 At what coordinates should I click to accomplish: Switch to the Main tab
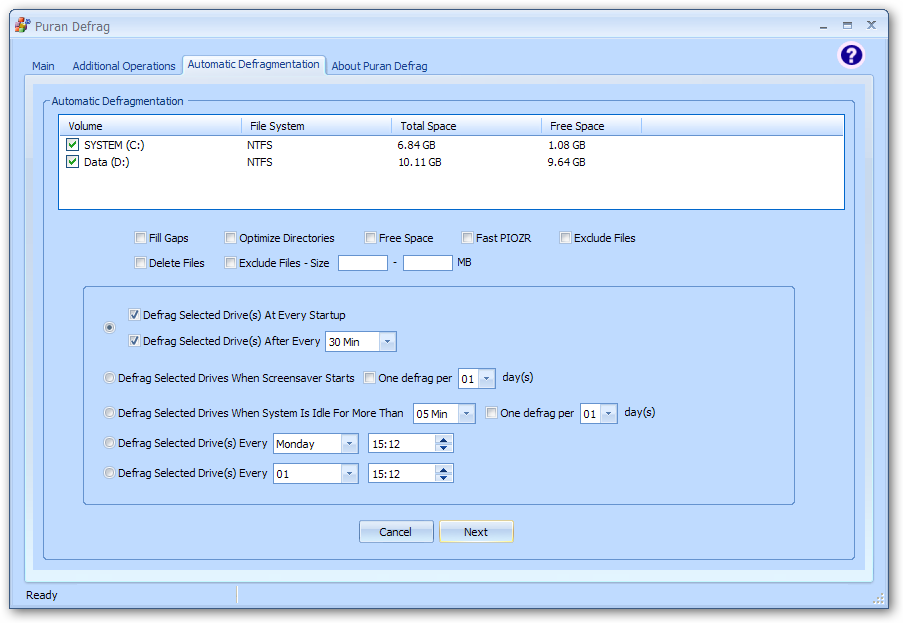pos(43,66)
